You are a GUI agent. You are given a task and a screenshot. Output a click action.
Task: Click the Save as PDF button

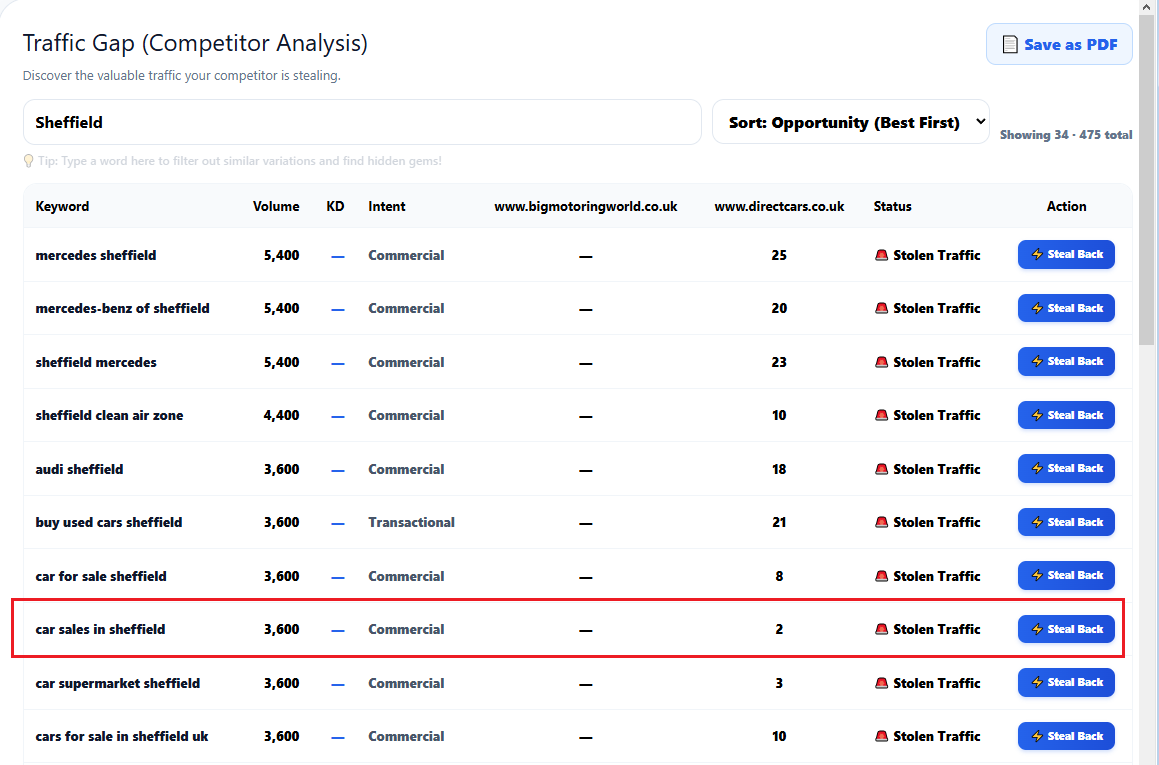[x=1058, y=44]
